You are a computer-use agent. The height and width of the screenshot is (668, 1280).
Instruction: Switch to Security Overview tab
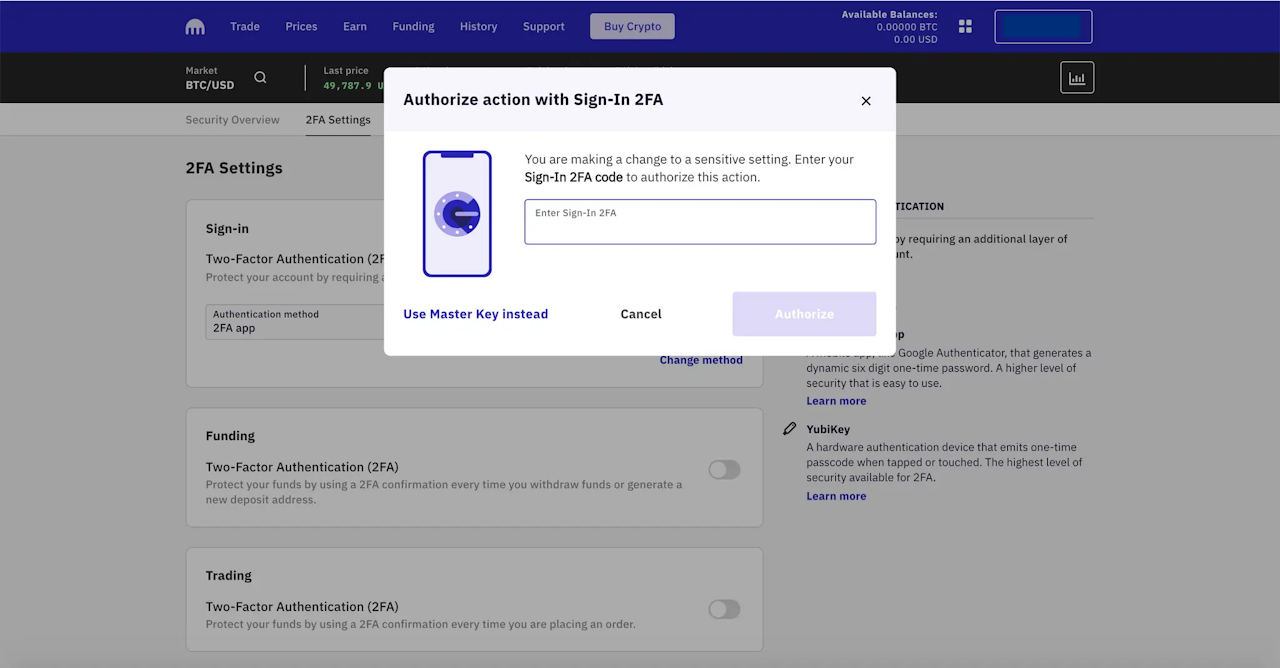coord(232,120)
